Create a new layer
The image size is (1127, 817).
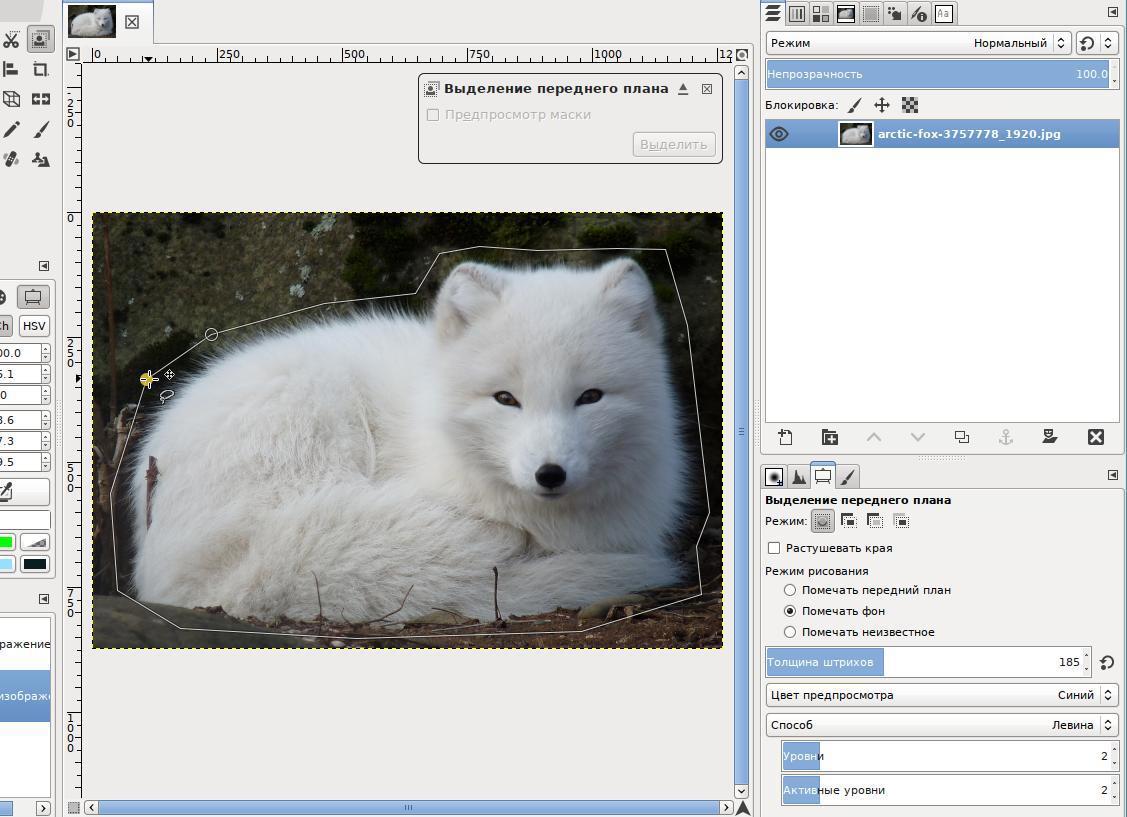785,437
